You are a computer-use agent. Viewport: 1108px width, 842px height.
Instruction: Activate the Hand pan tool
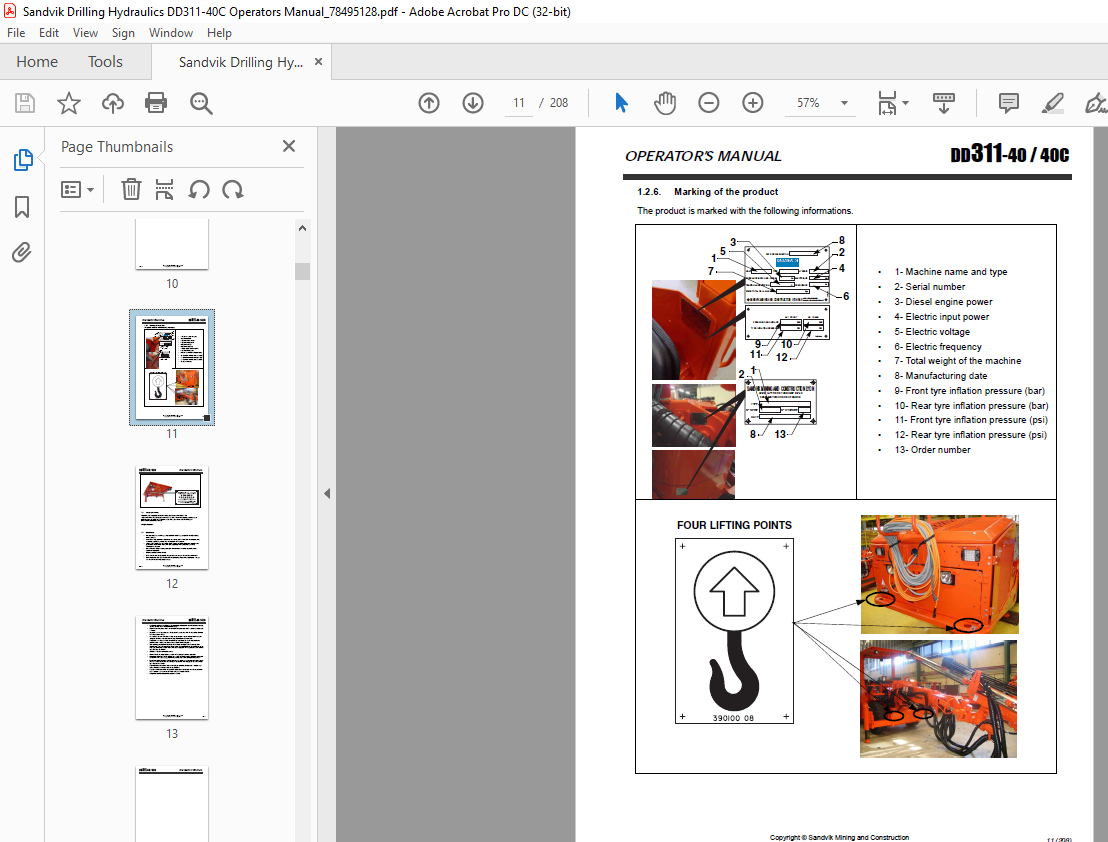(664, 103)
